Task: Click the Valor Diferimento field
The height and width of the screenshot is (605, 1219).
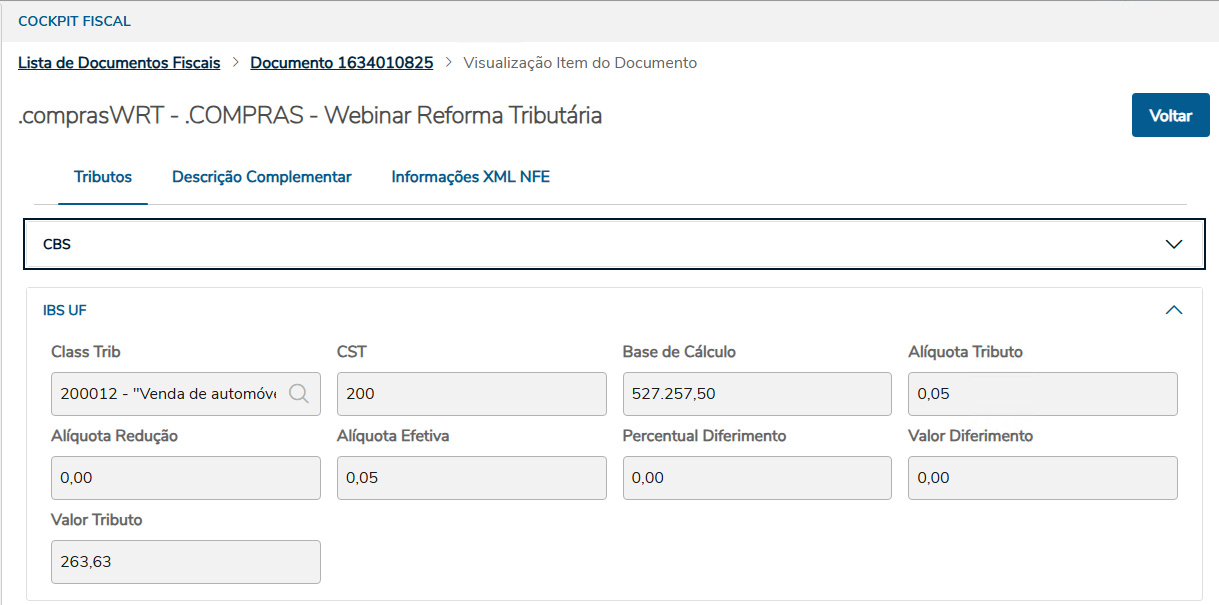Action: pyautogui.click(x=1042, y=478)
